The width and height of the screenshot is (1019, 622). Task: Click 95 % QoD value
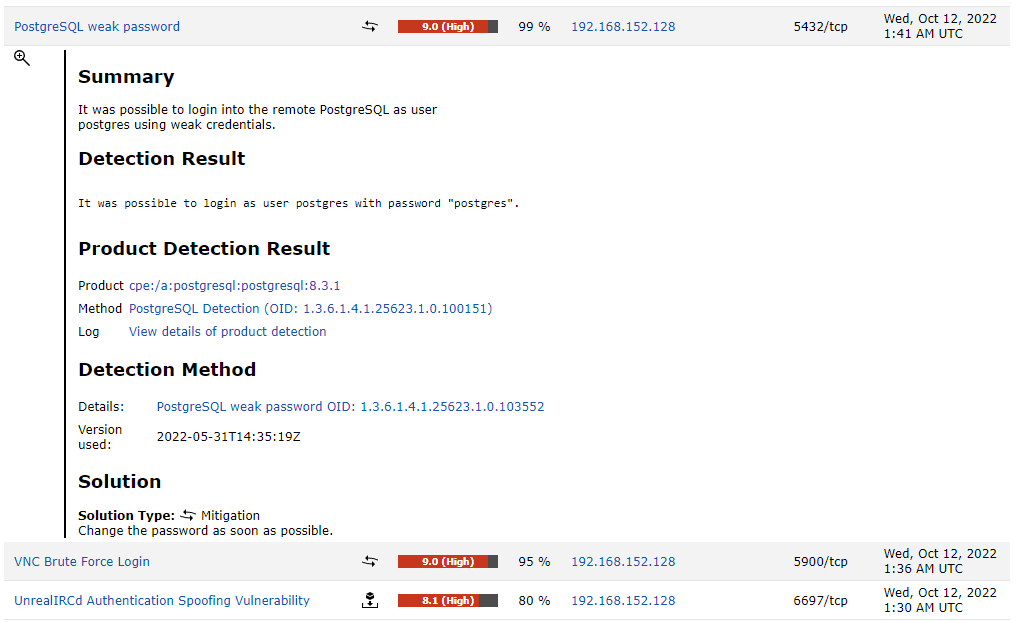534,562
